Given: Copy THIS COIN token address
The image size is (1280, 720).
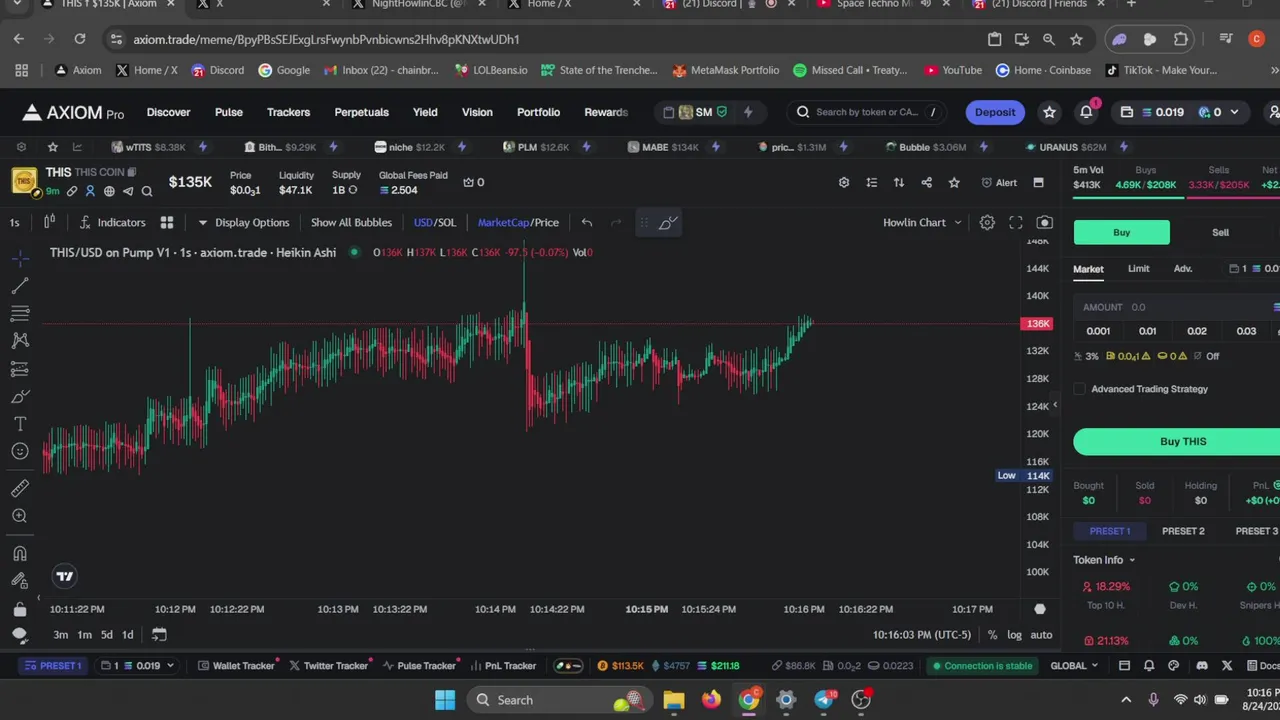Looking at the screenshot, I should coord(131,172).
